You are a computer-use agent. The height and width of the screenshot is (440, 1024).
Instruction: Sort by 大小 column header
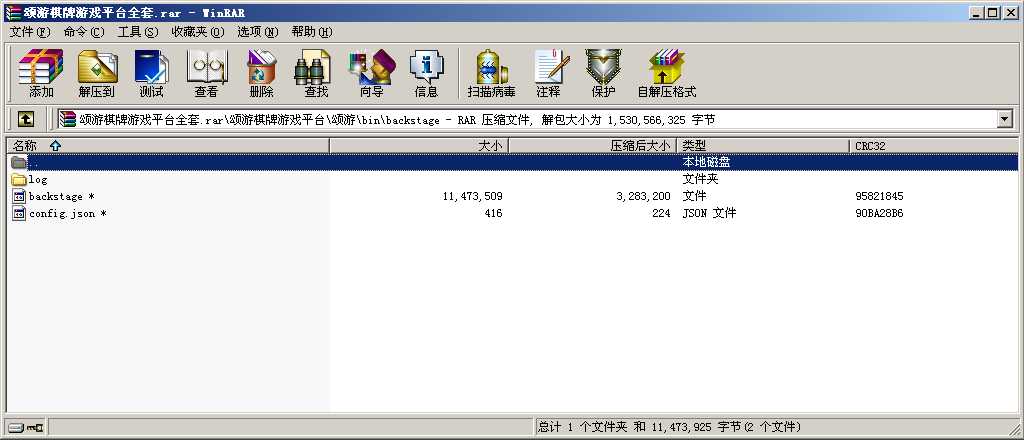click(x=419, y=146)
